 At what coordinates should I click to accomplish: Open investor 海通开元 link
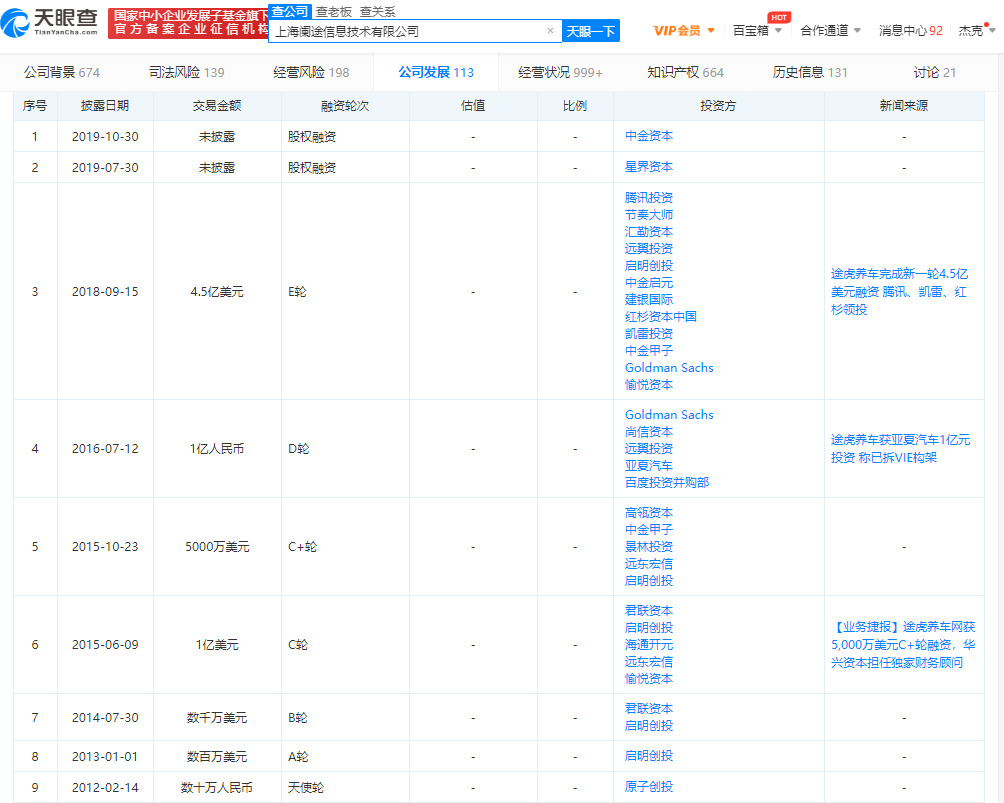pos(649,644)
